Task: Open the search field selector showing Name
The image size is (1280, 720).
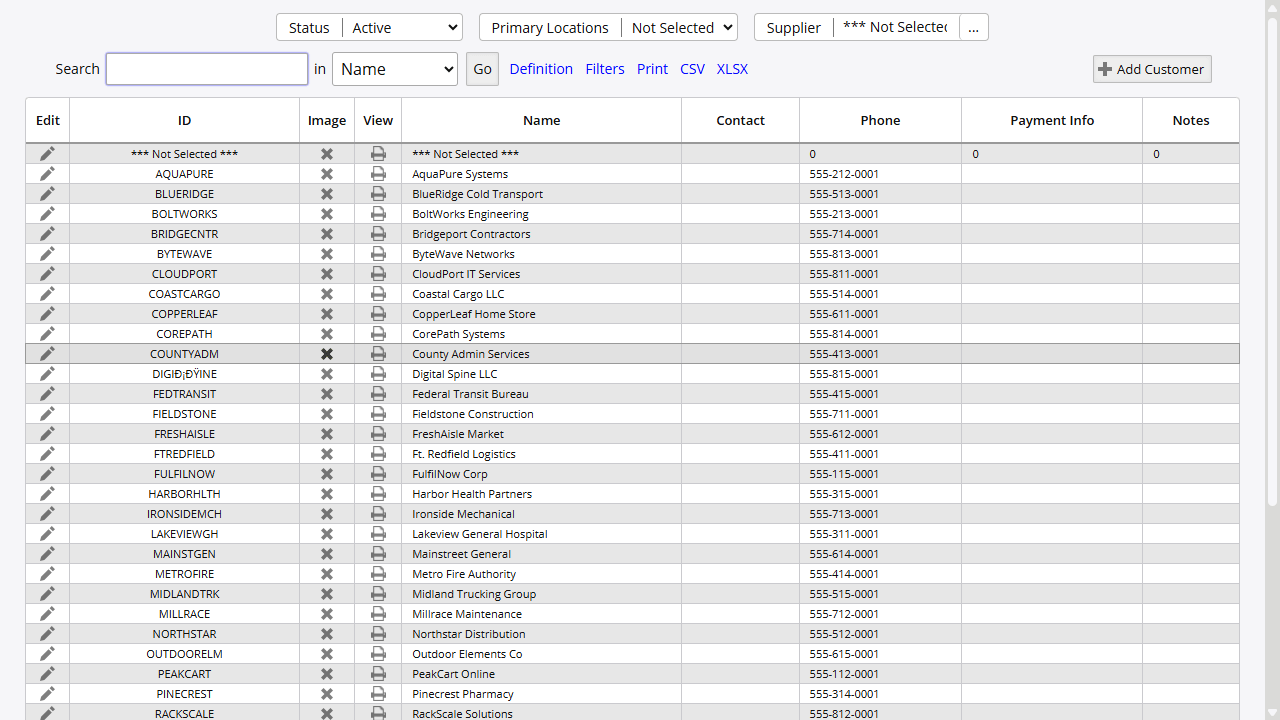Action: 394,69
